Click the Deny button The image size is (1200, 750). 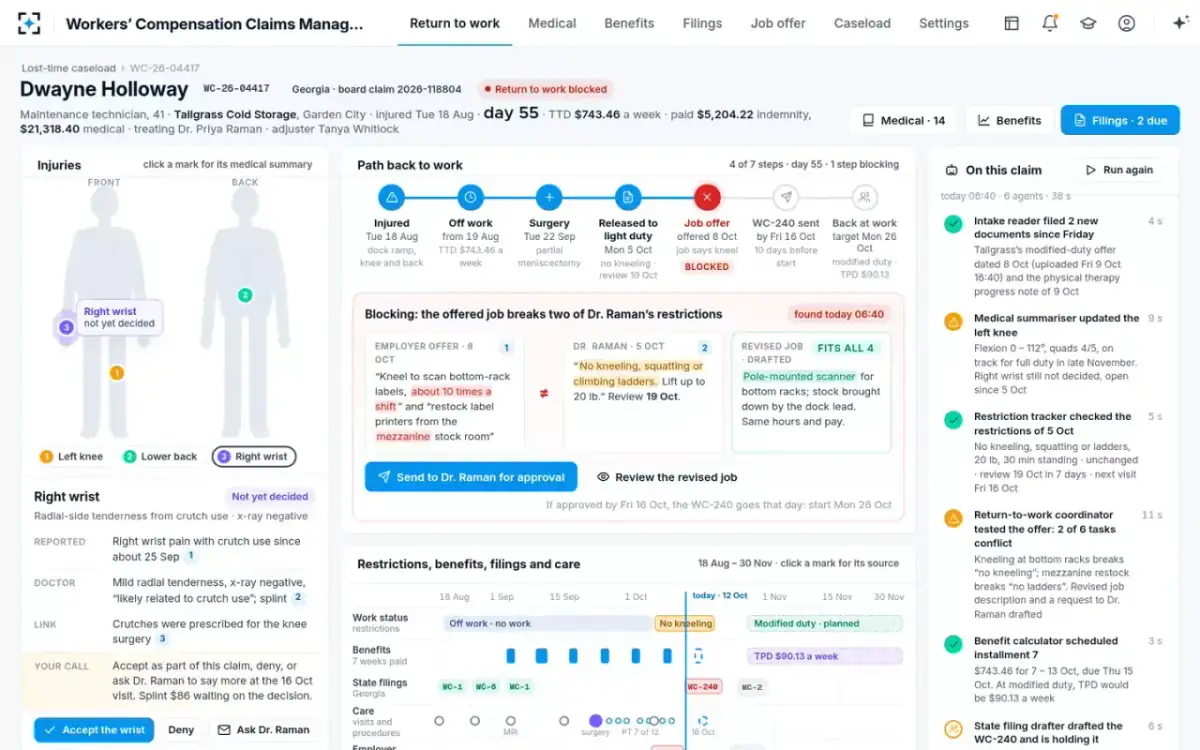tap(181, 730)
